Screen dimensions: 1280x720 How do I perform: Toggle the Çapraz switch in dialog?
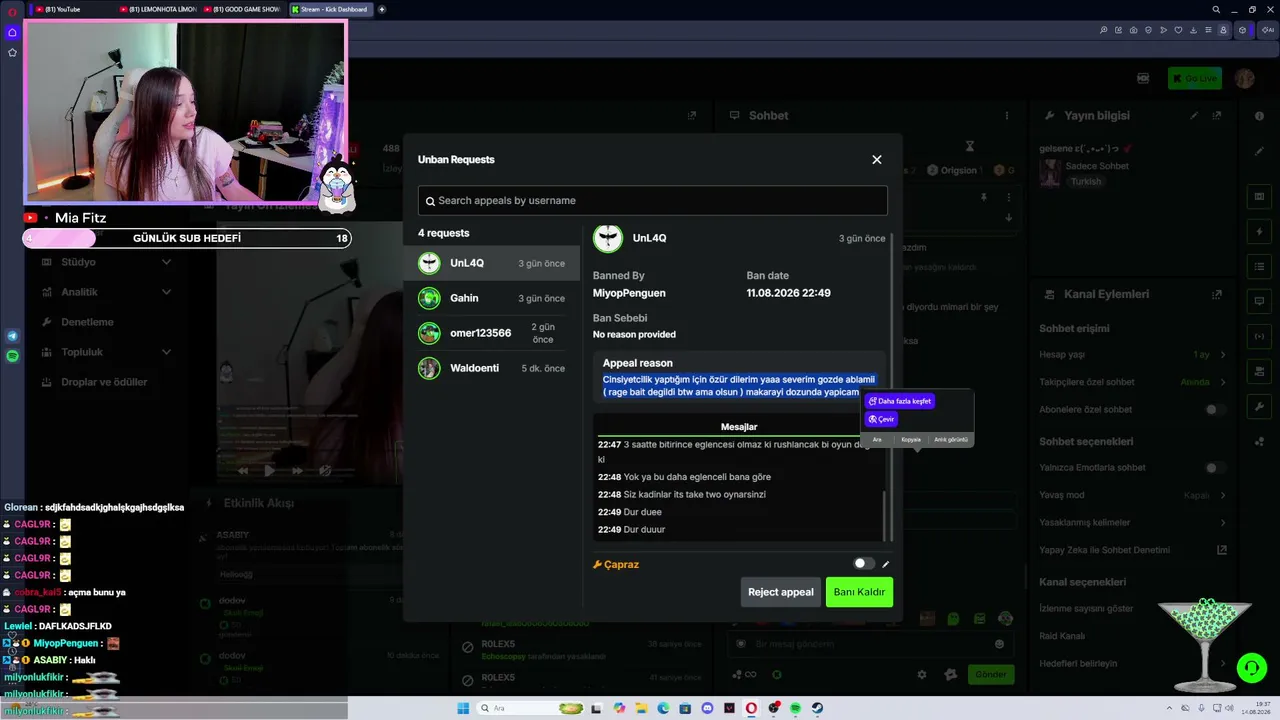click(x=863, y=564)
